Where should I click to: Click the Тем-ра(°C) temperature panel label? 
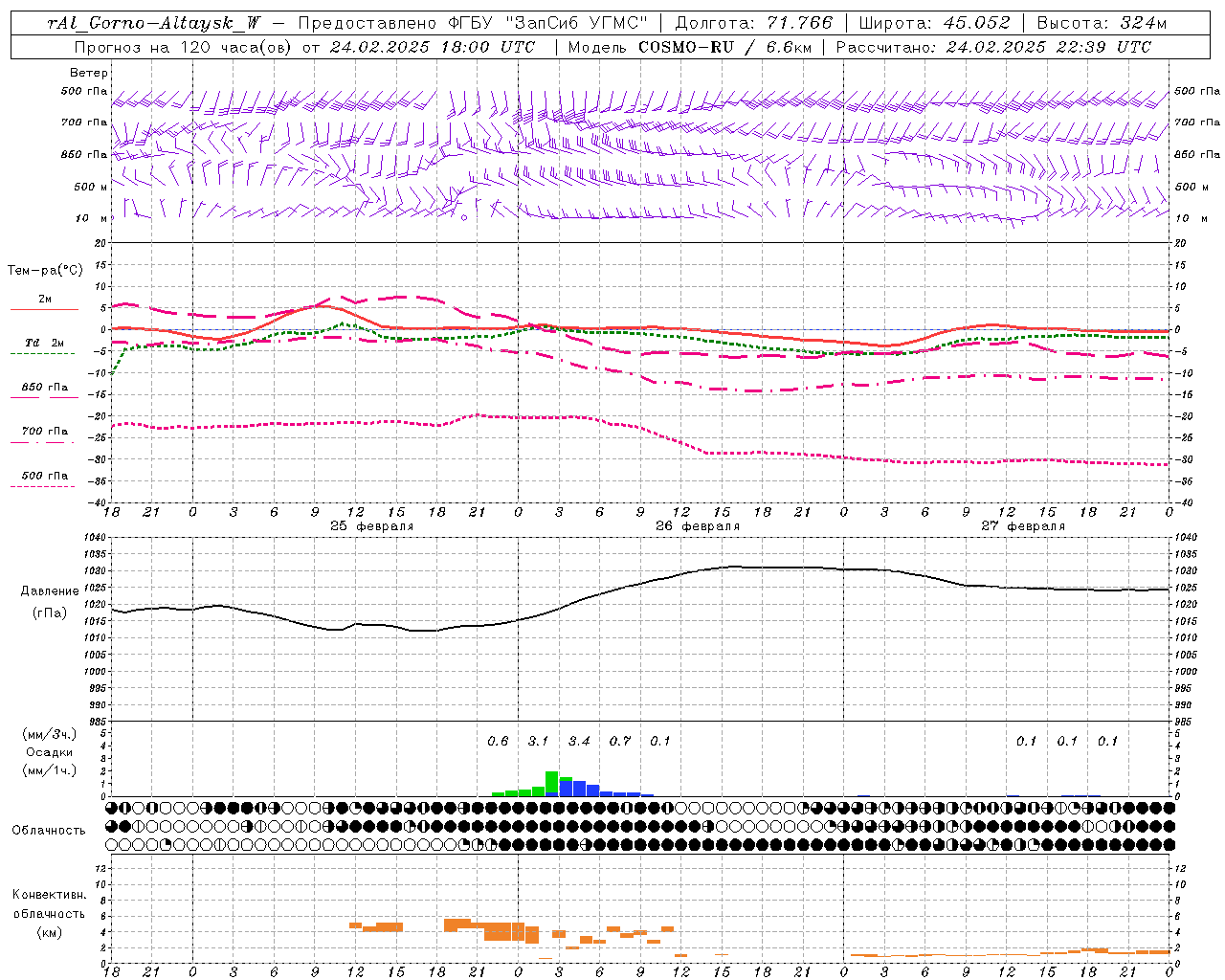pos(45,271)
